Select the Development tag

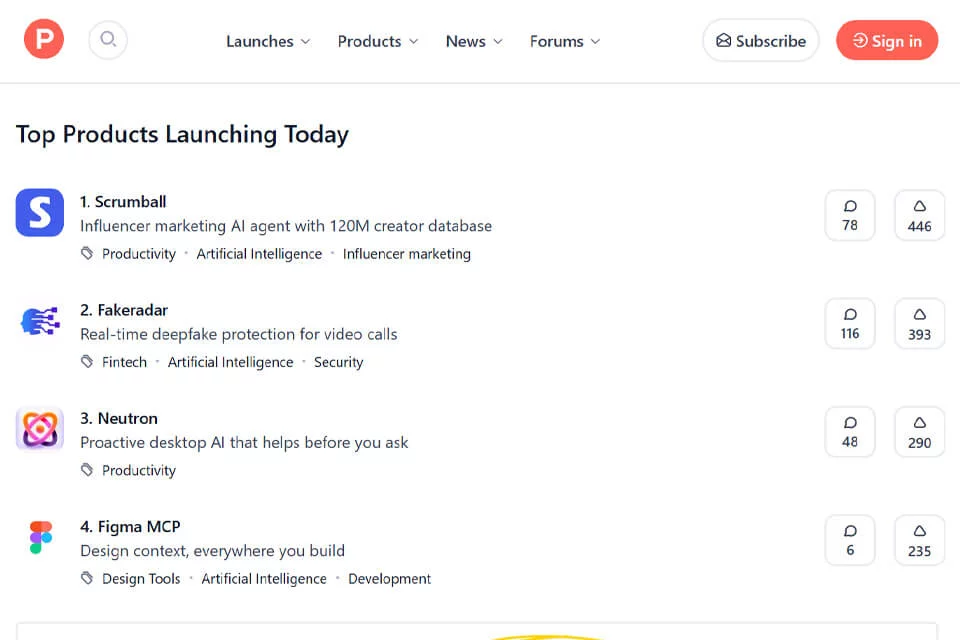tap(389, 579)
